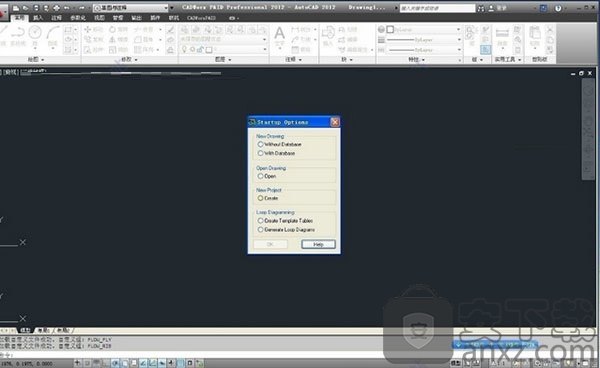600x368 pixels.
Task: Click the Move tool in modify panel
Action: [x=93, y=29]
